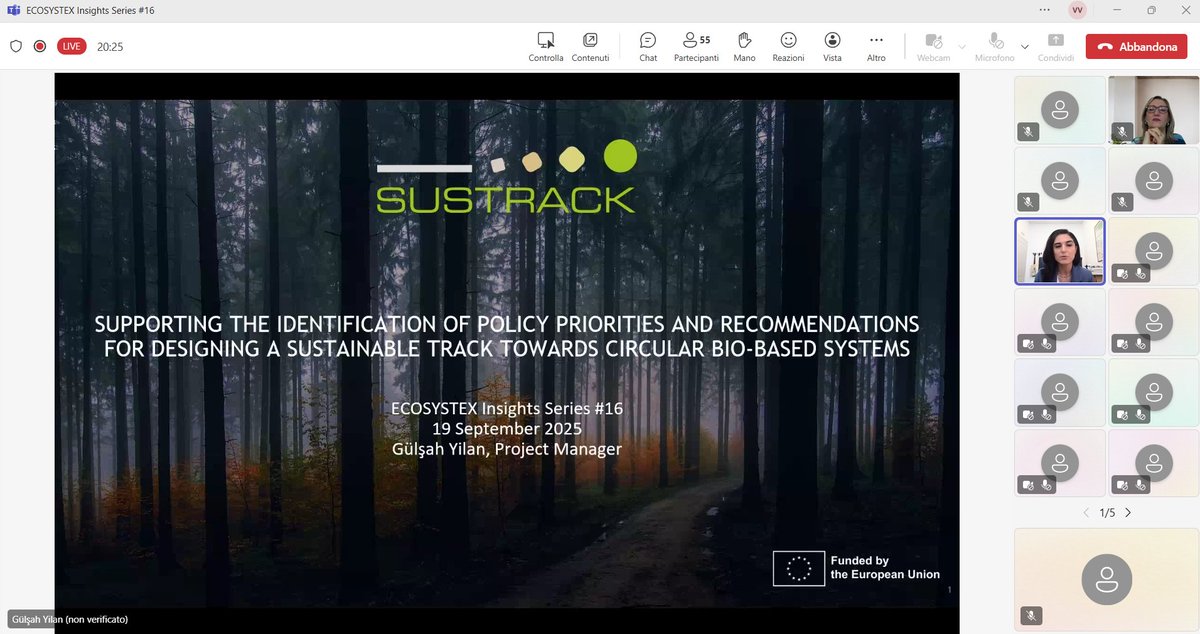This screenshot has width=1200, height=634.
Task: Go to previous participant page arrow
Action: pos(1086,513)
